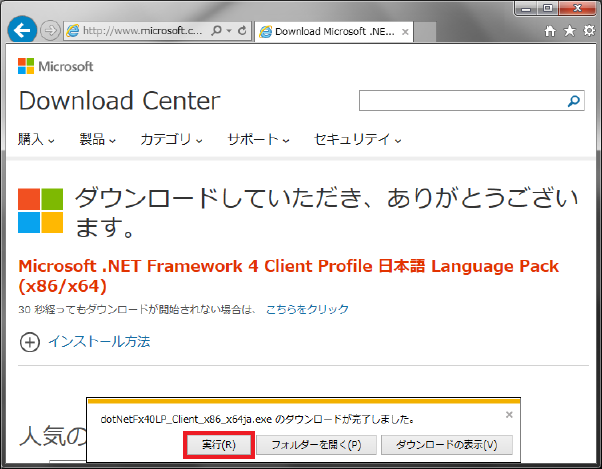Click the search magnifier in address bar
Viewport: 602px width, 469px height.
coord(217,30)
